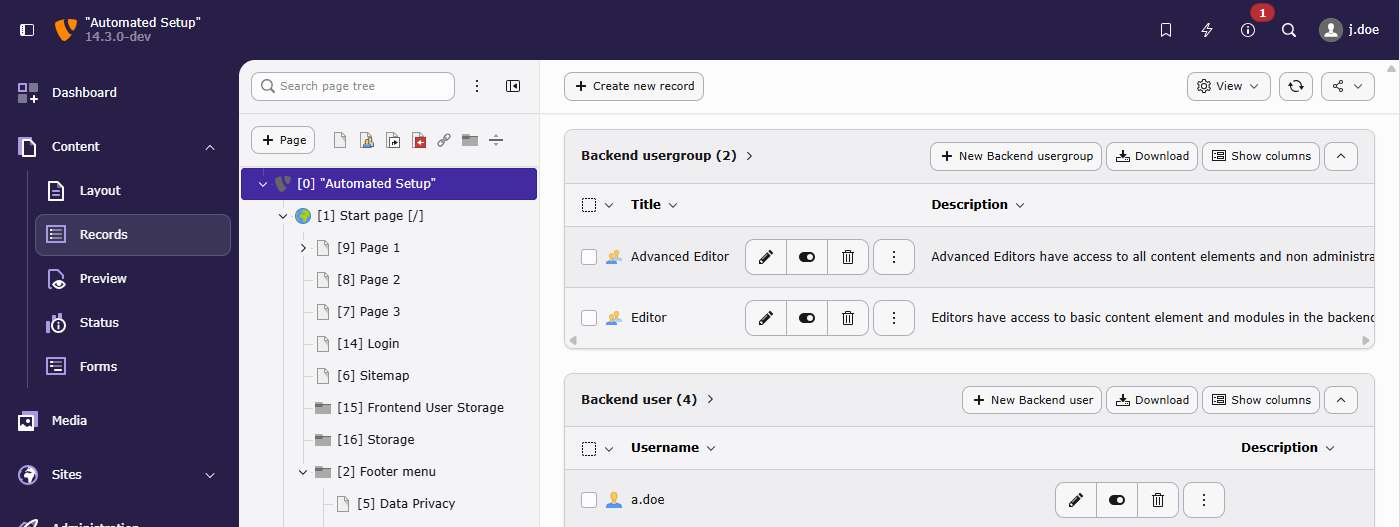Image resolution: width=1400 pixels, height=527 pixels.
Task: Click Create new record button
Action: (634, 86)
